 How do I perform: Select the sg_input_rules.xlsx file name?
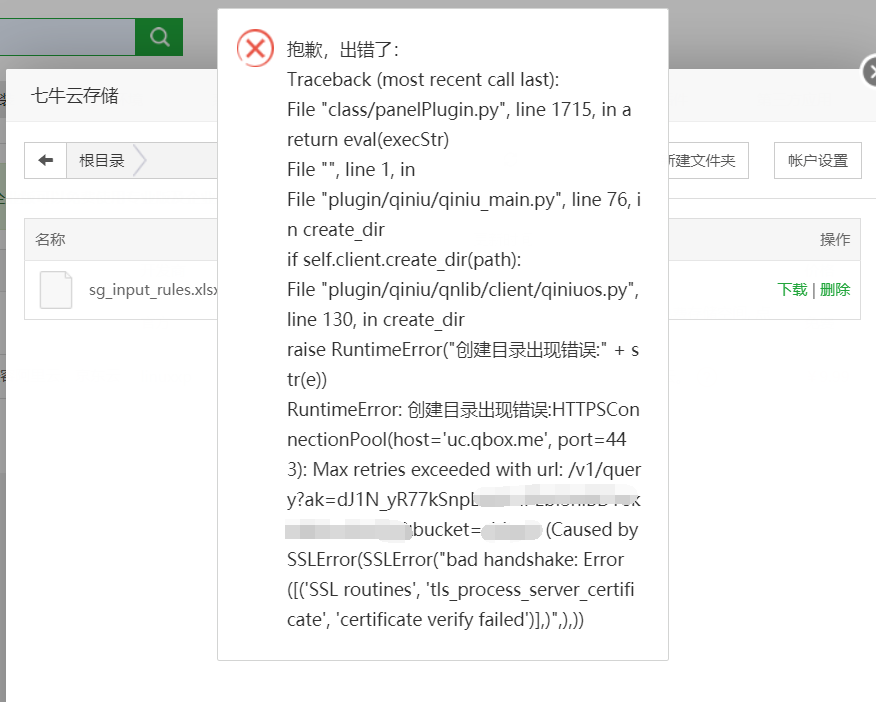pos(153,290)
